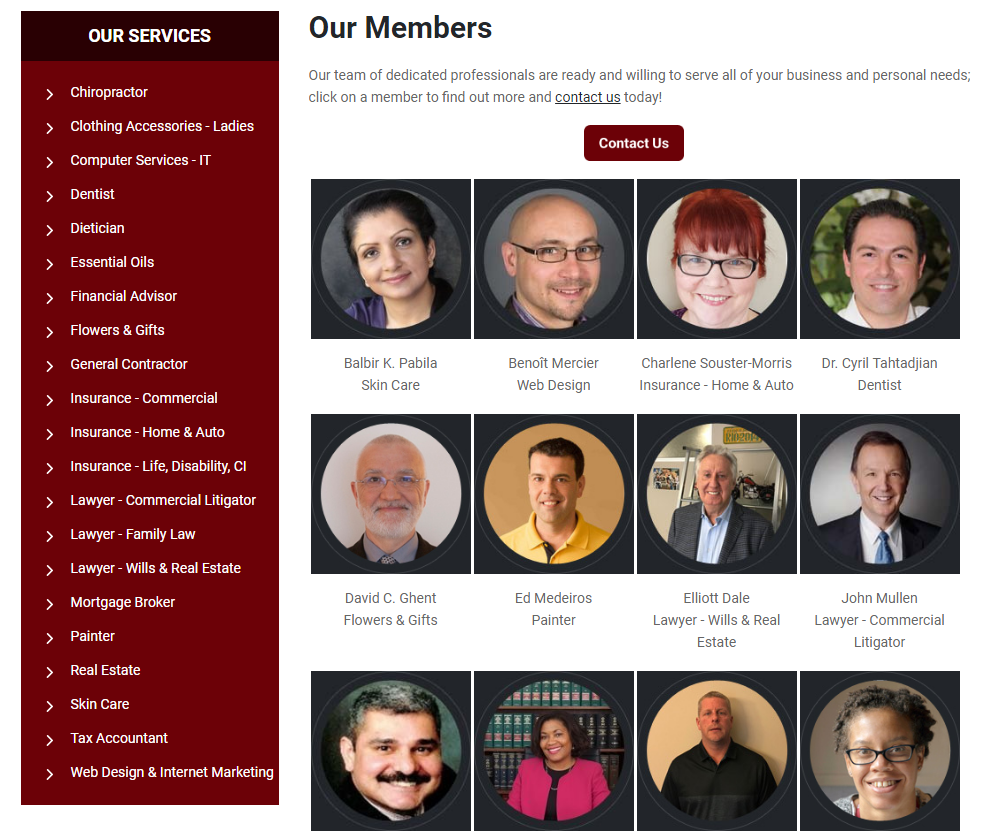Screen dimensions: 988x838
Task: Open Computer Services - IT category
Action: coord(141,160)
